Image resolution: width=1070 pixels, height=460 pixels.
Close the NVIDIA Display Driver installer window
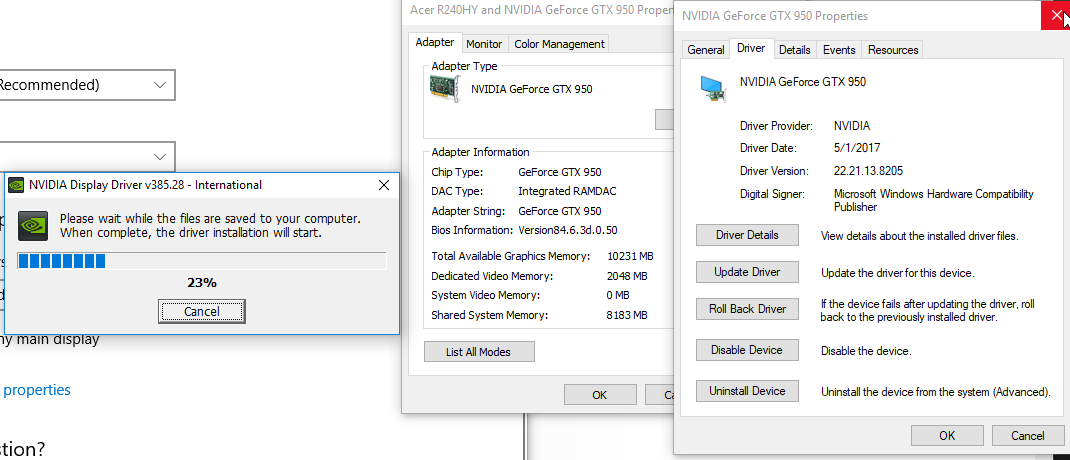(x=384, y=185)
